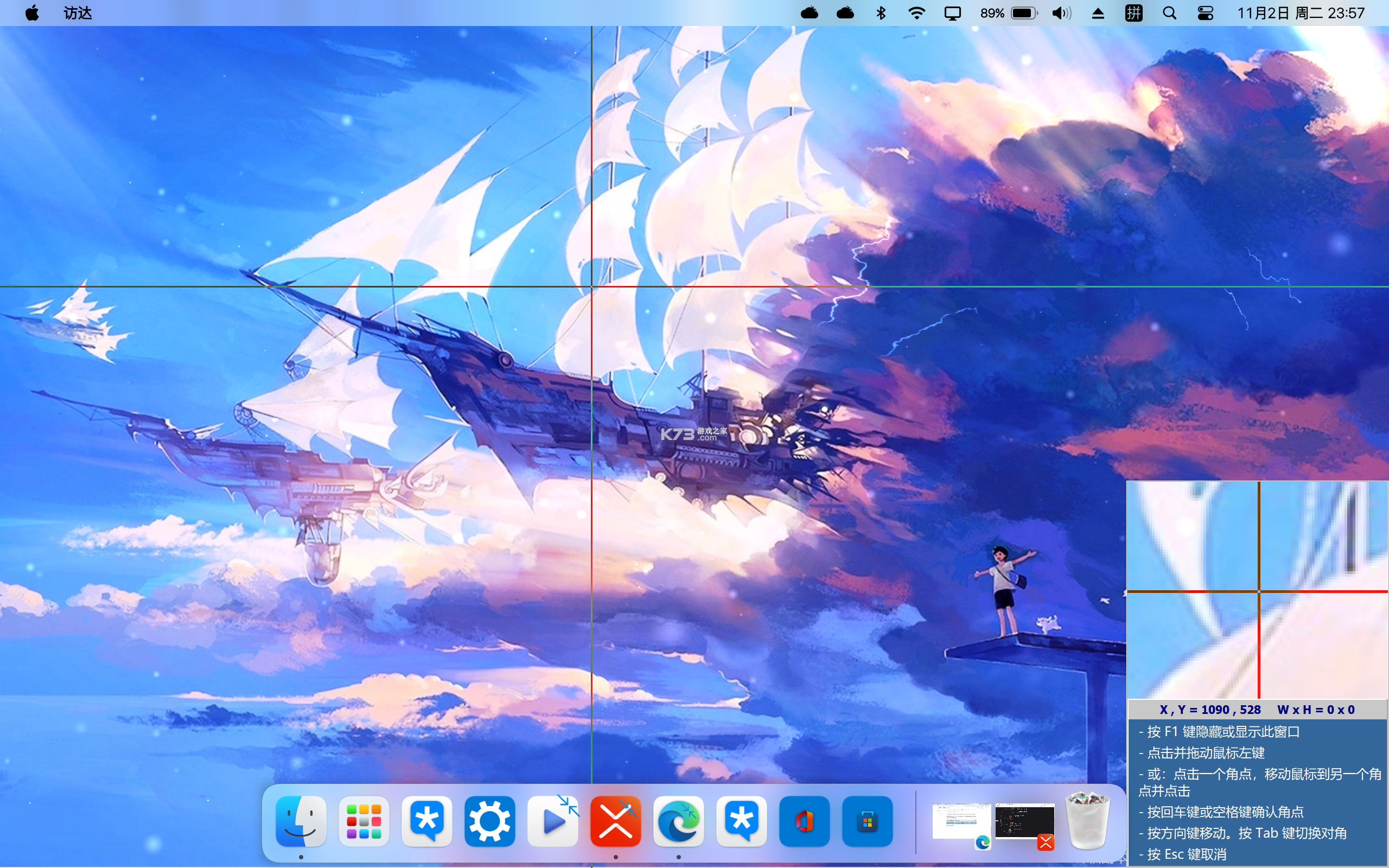Click the W x H = 0 x 0 readout
Image resolution: width=1389 pixels, height=868 pixels.
click(1316, 710)
